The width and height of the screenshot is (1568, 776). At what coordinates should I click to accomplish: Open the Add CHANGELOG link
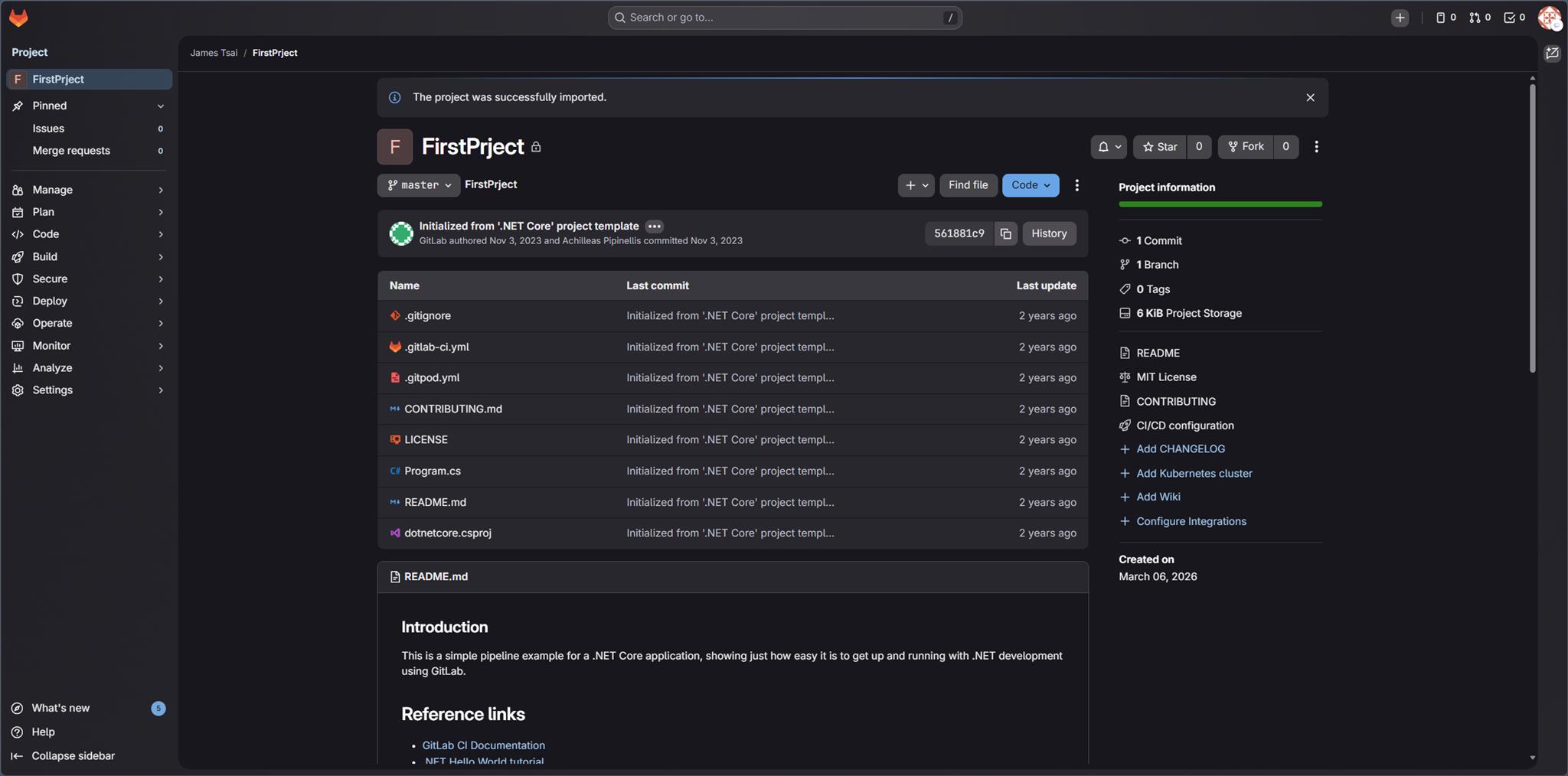click(1180, 449)
